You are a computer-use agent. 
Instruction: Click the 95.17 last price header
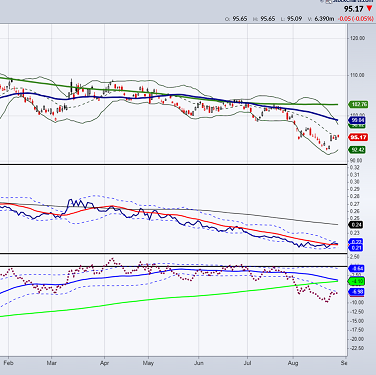354,9
